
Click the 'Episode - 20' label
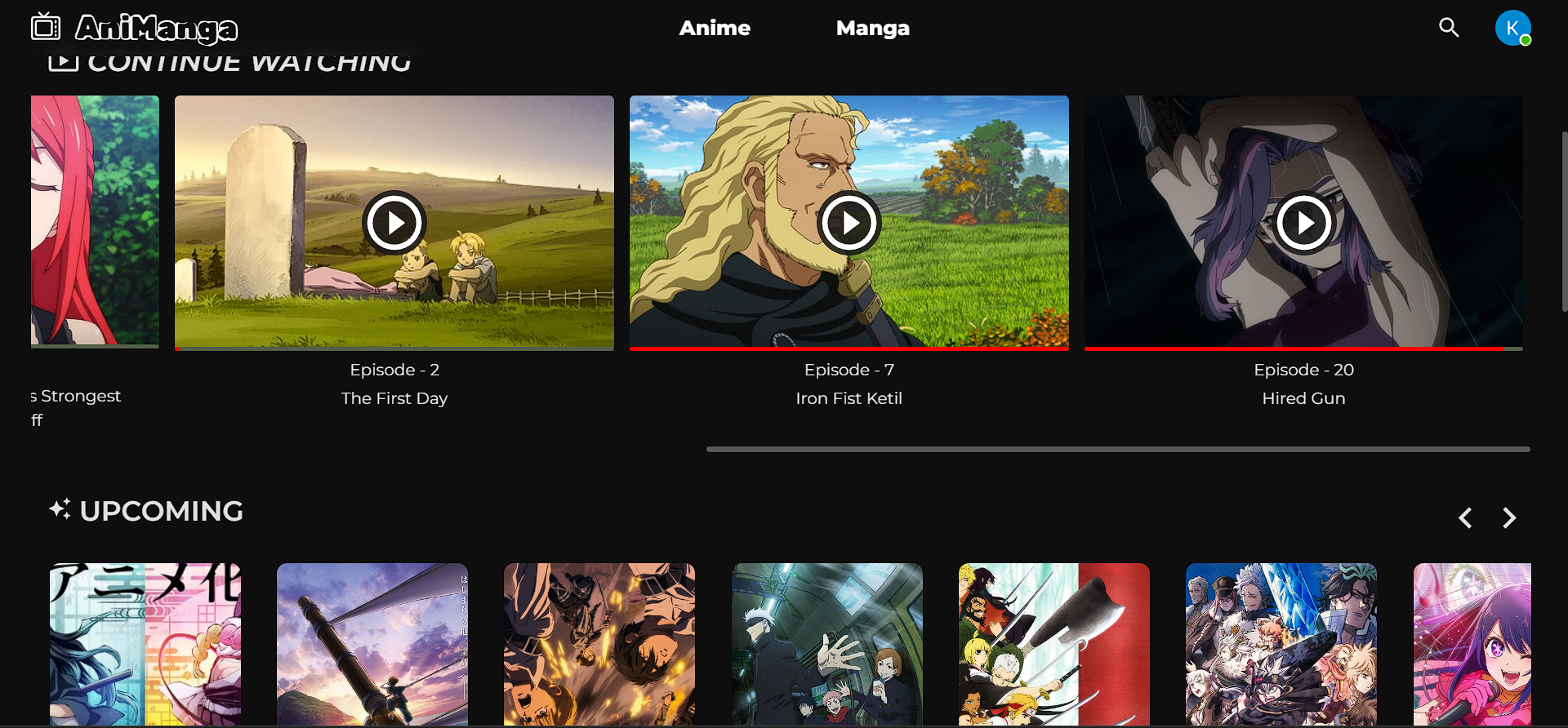point(1303,370)
